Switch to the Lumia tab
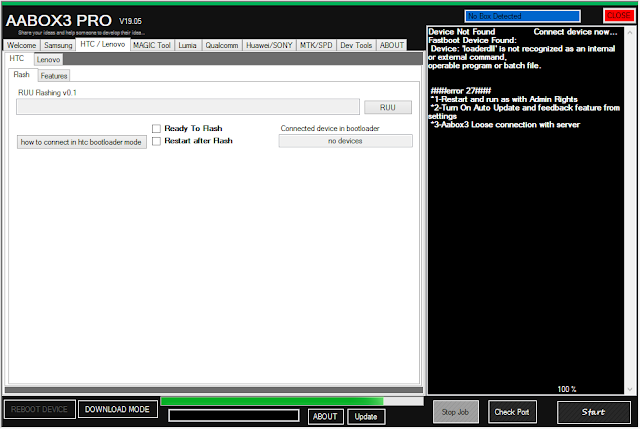 (187, 45)
